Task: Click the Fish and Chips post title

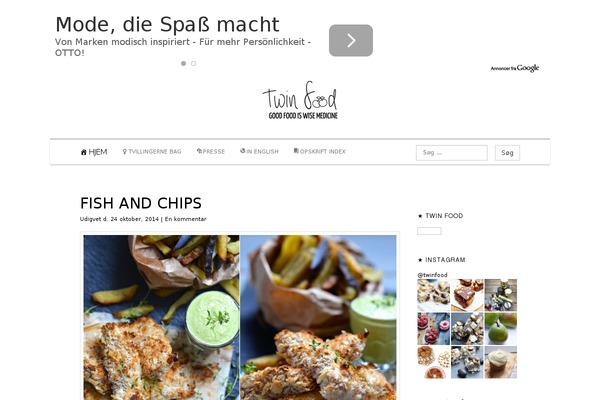Action: point(141,203)
